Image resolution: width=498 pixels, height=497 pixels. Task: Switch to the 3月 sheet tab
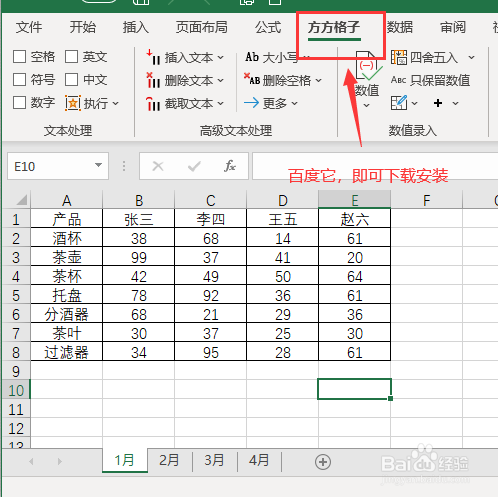coord(214,461)
